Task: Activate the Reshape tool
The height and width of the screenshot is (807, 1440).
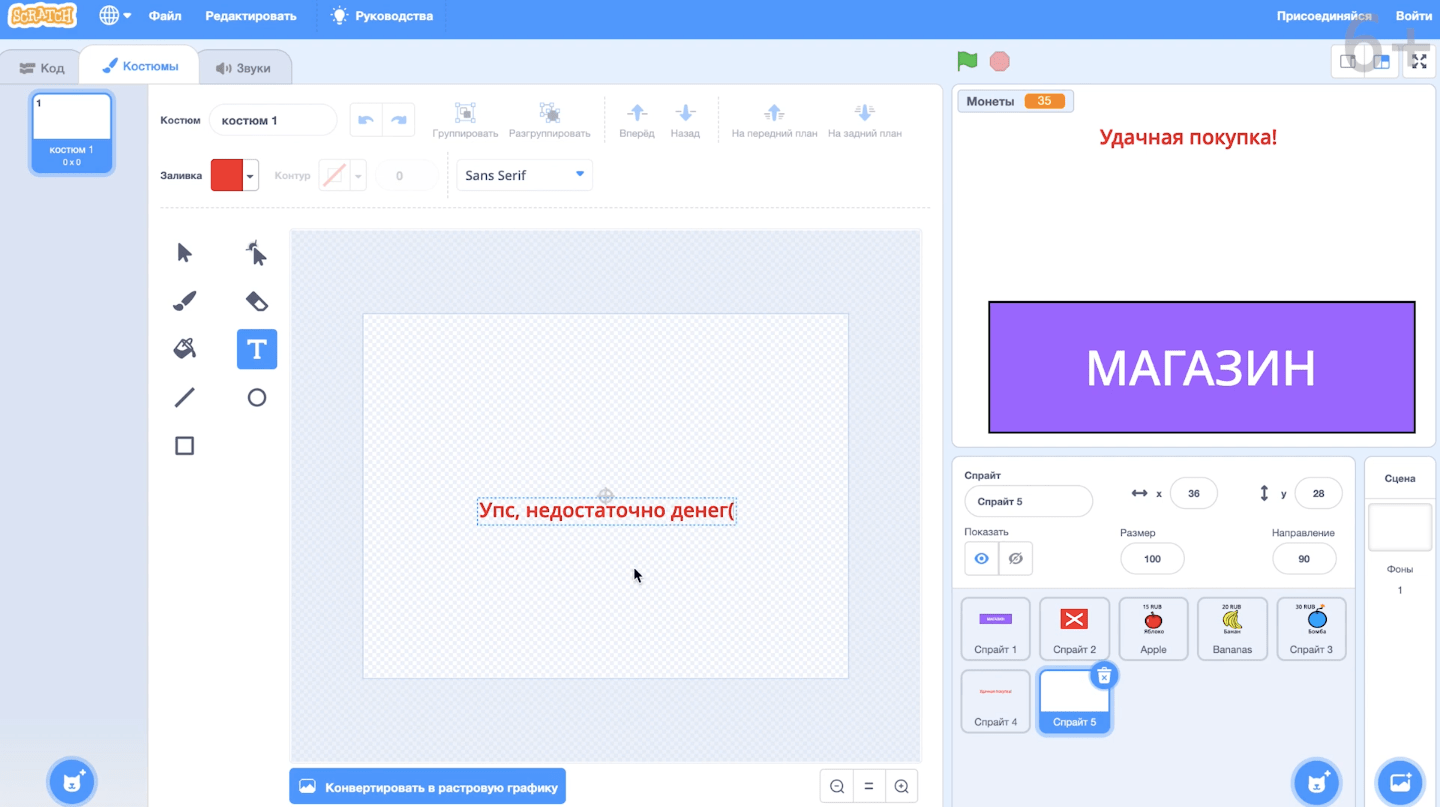Action: [x=257, y=253]
